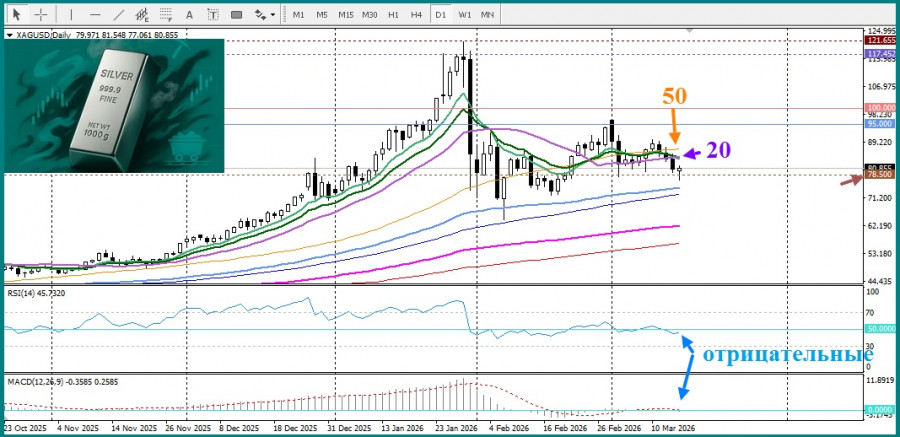Click the 121.655 price level tag
Screen dimensions: 900x437
pos(880,40)
